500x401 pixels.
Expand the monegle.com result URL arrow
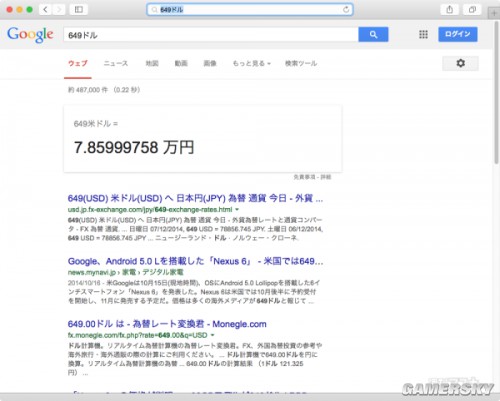tap(212, 335)
